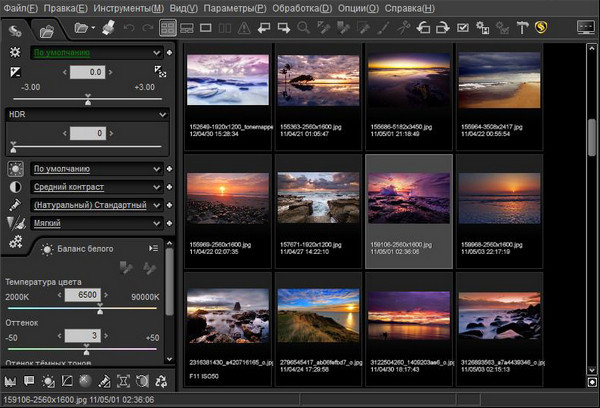Click the undo arrow icon
600x408 pixels.
(x=129, y=28)
